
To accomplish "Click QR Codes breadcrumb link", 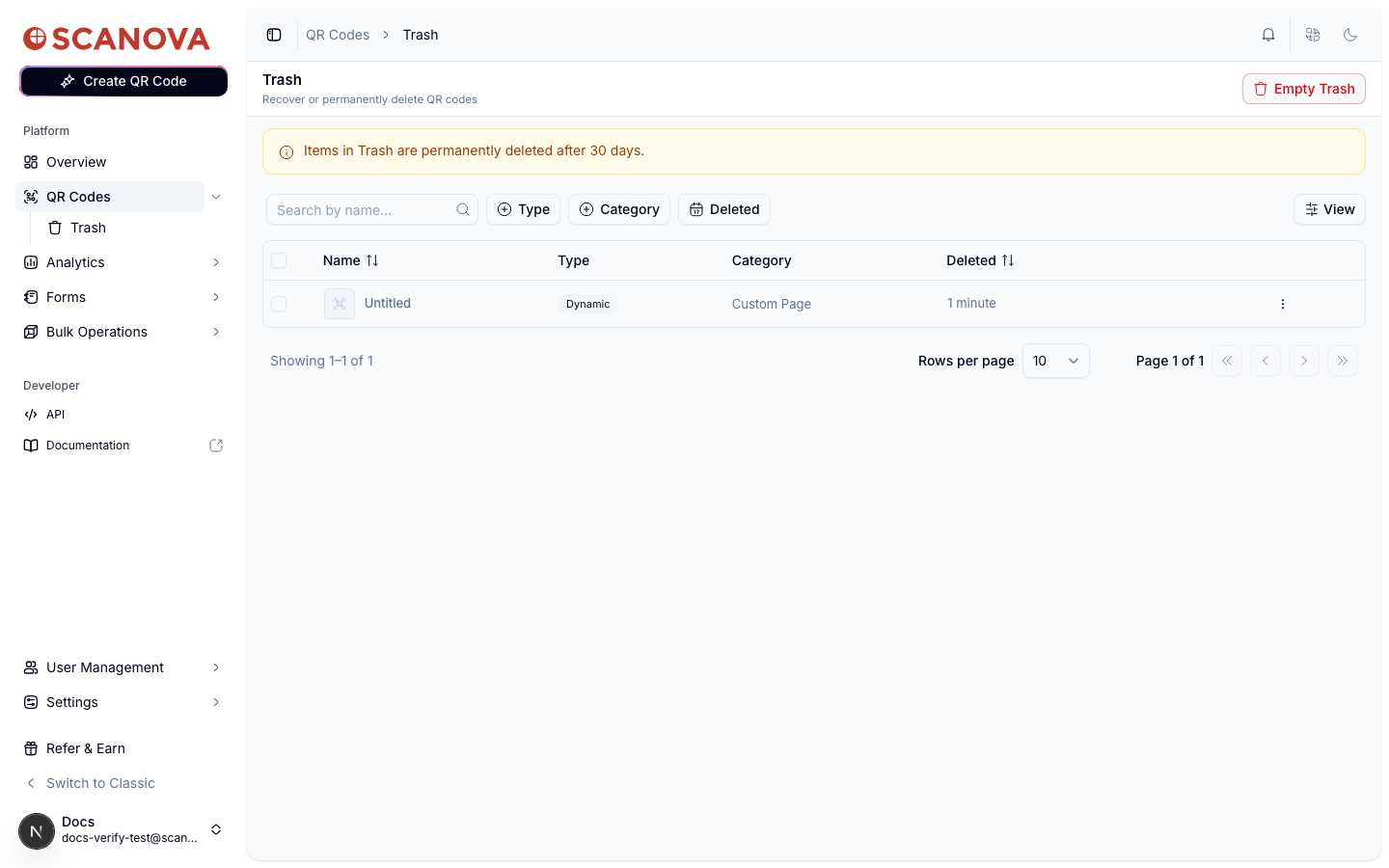I will tap(338, 35).
